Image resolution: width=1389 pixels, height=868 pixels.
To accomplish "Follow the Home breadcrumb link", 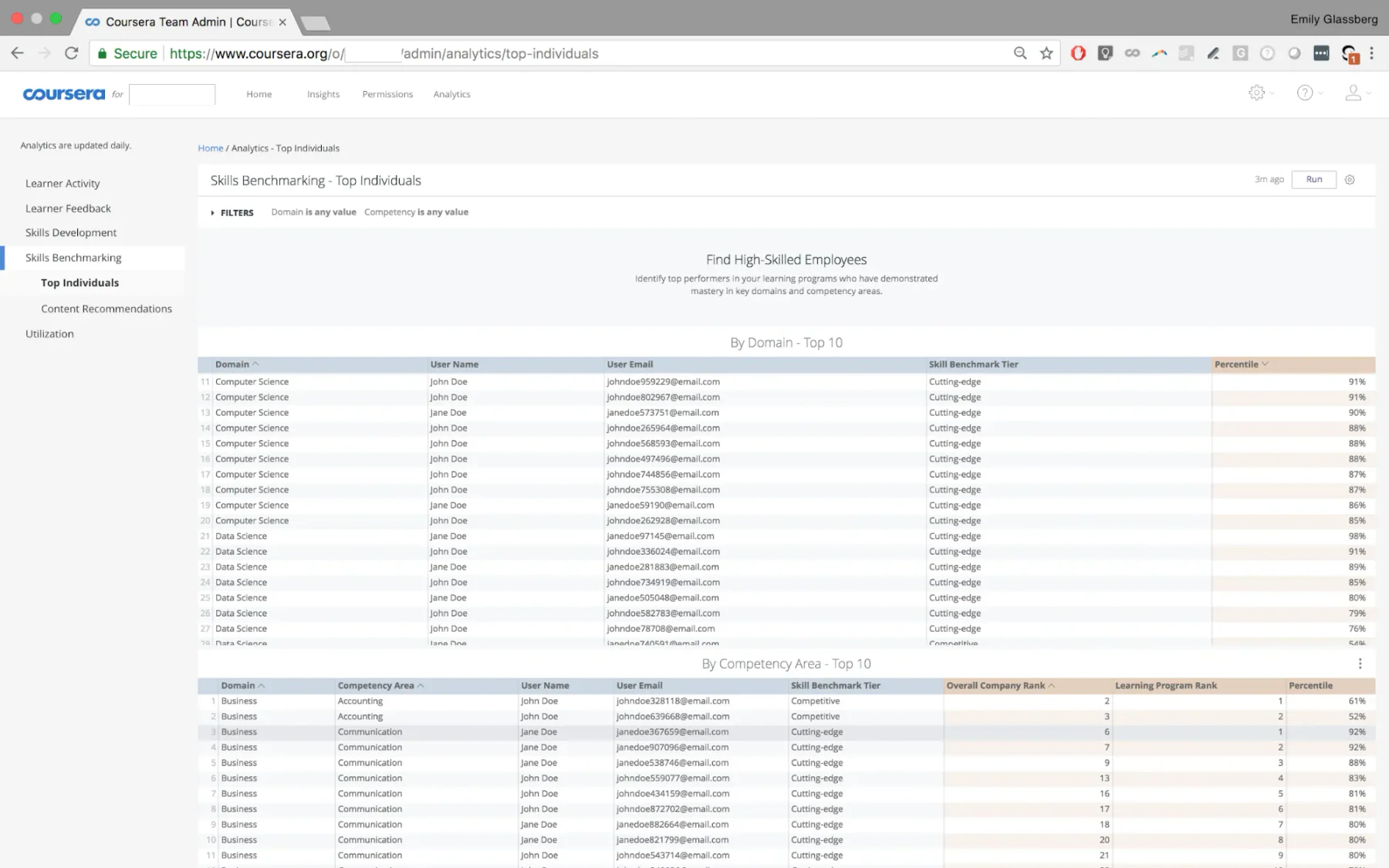I will (x=210, y=148).
